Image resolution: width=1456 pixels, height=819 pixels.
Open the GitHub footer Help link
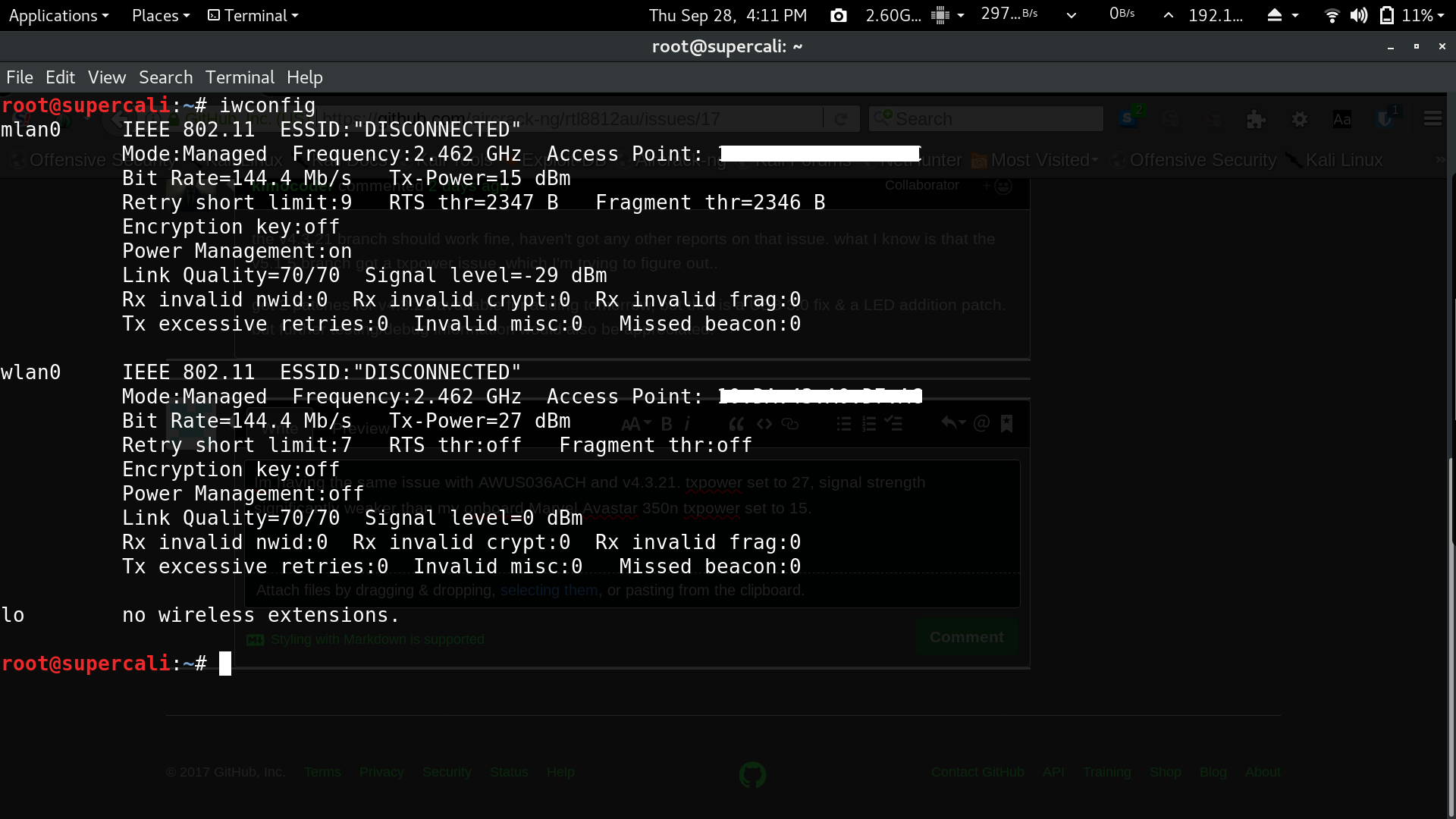tap(560, 772)
